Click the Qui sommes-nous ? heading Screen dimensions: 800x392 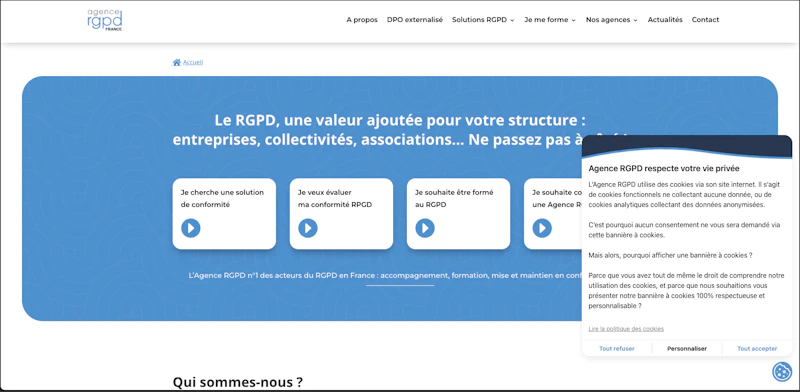point(238,382)
